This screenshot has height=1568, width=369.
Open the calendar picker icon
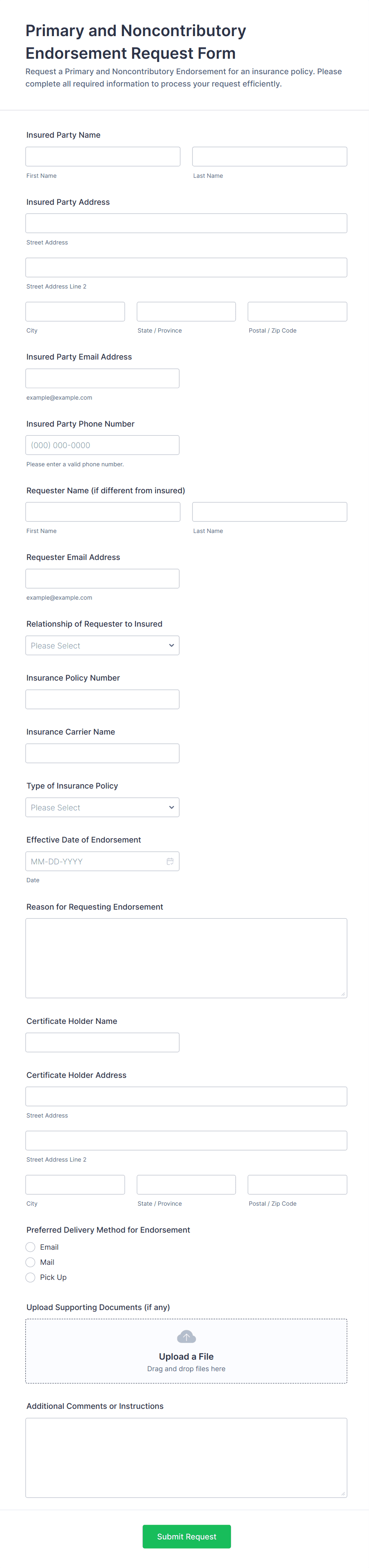[170, 861]
